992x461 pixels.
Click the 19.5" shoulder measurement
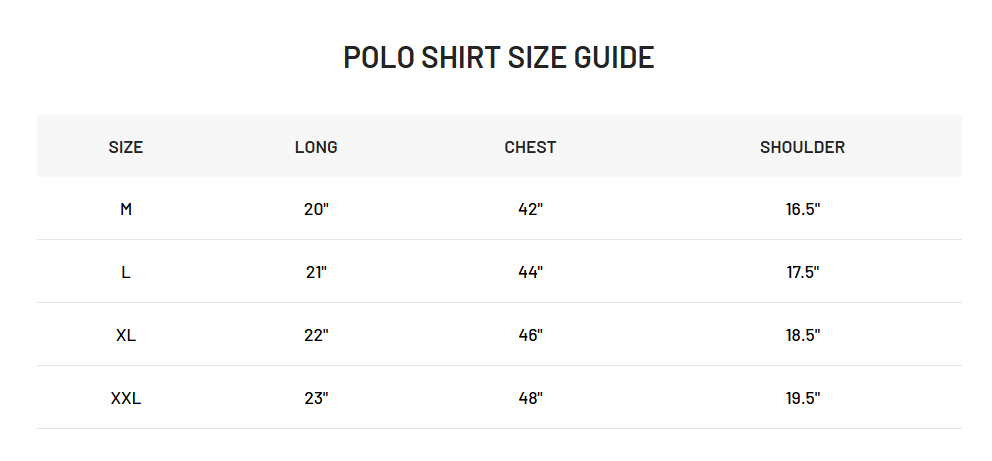tap(803, 398)
